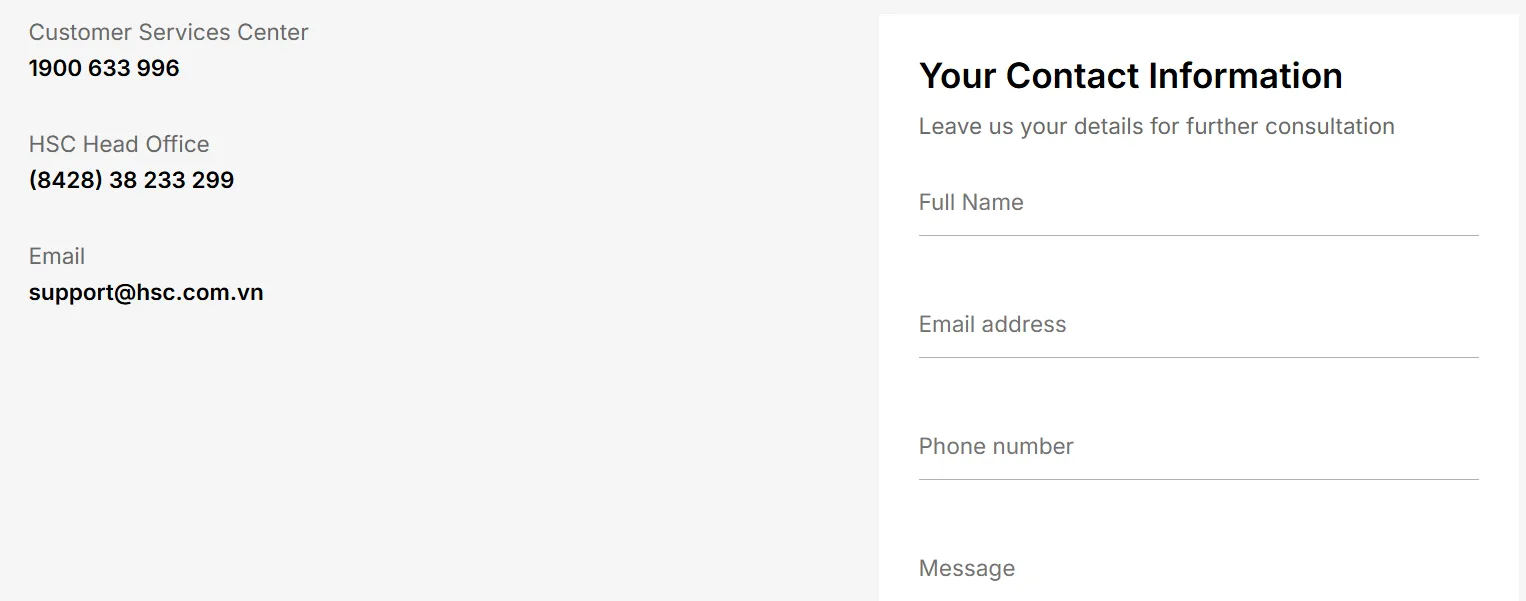Click the underline below the Email address field

click(x=1198, y=358)
